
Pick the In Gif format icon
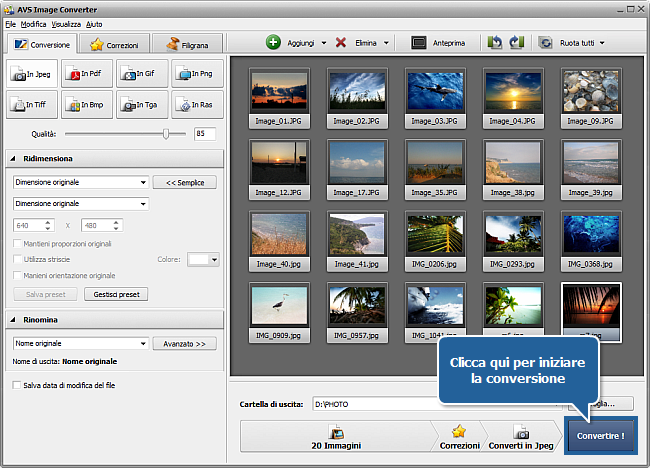point(142,73)
